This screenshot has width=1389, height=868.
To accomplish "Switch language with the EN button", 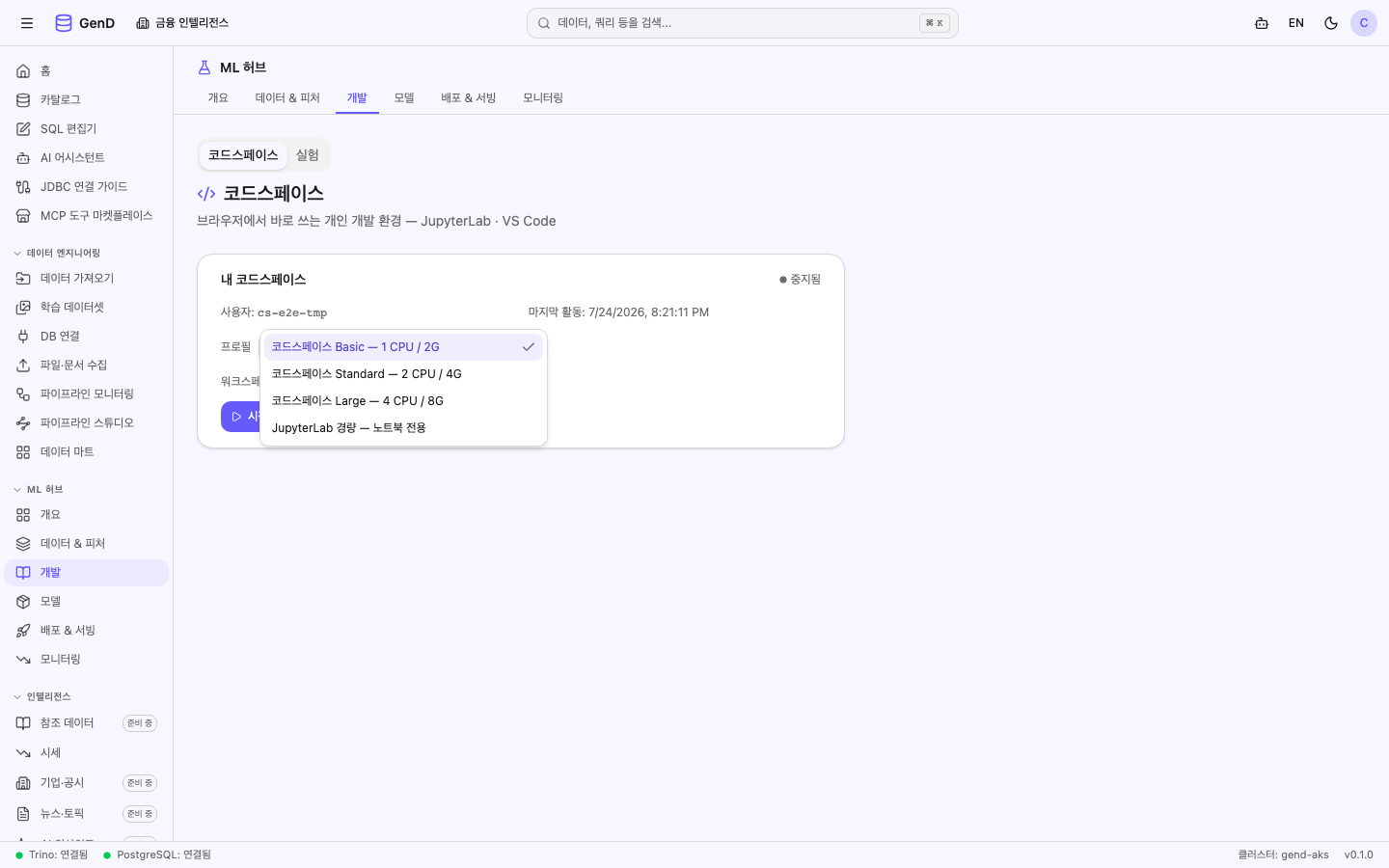I will pyautogui.click(x=1296, y=23).
